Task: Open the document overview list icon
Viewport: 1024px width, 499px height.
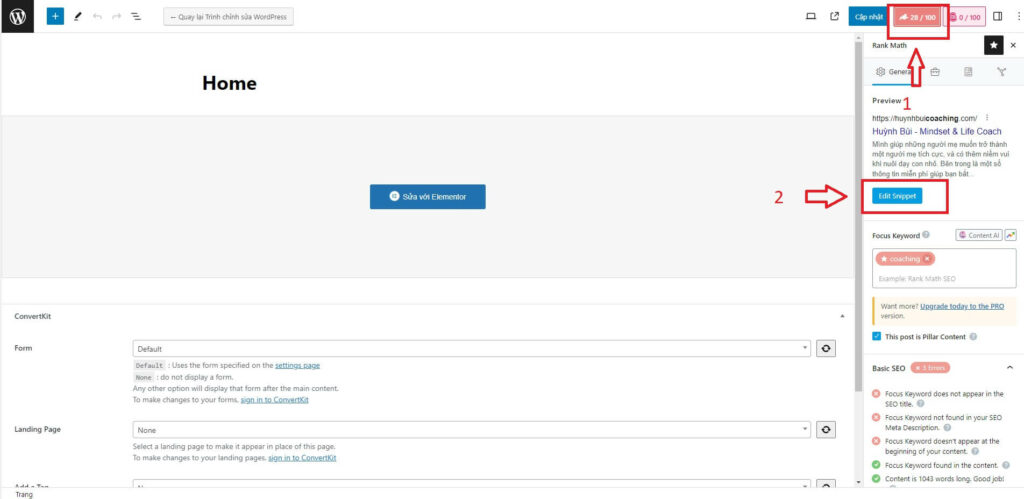Action: [136, 17]
